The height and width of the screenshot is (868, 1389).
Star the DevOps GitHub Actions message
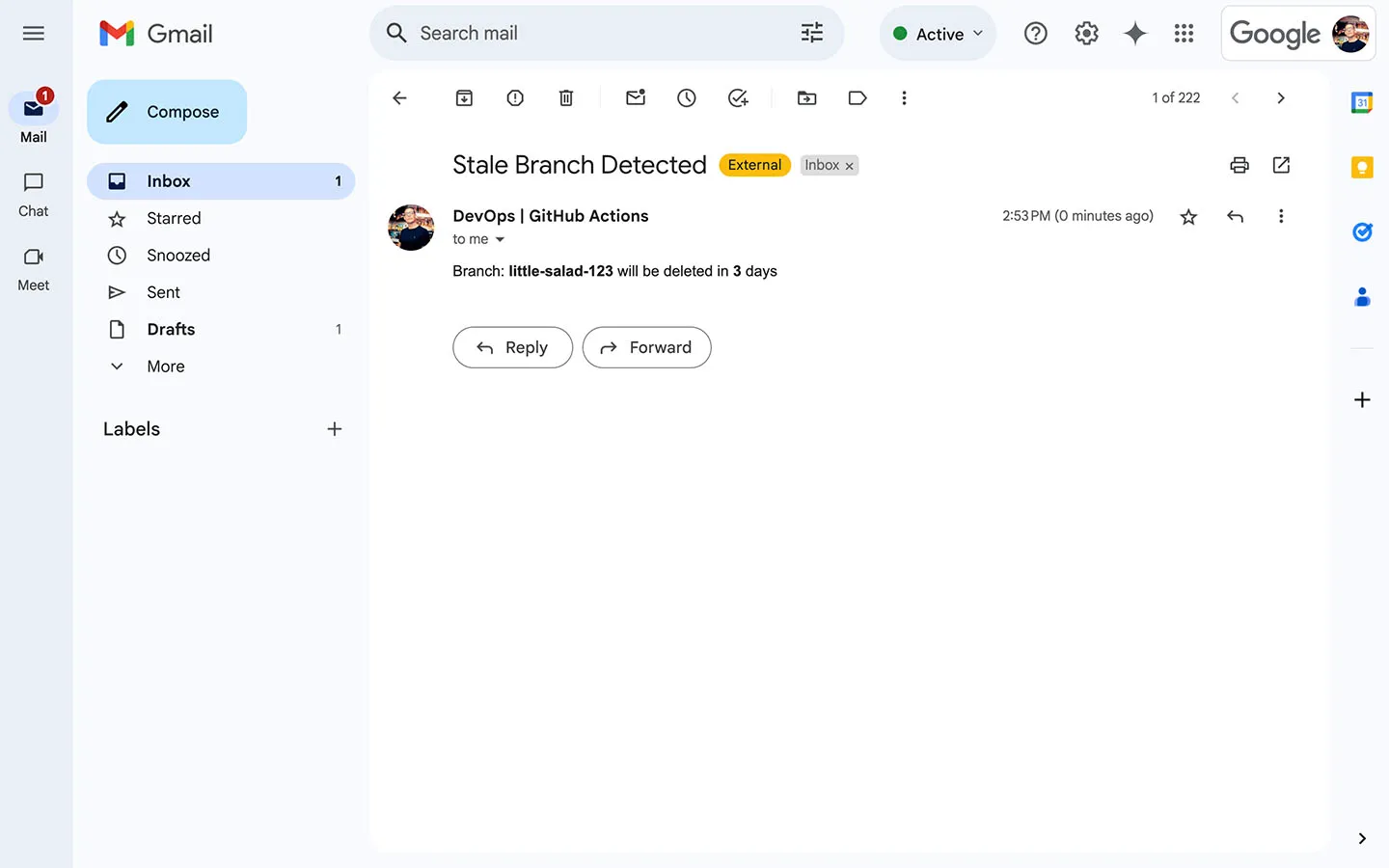(x=1188, y=217)
